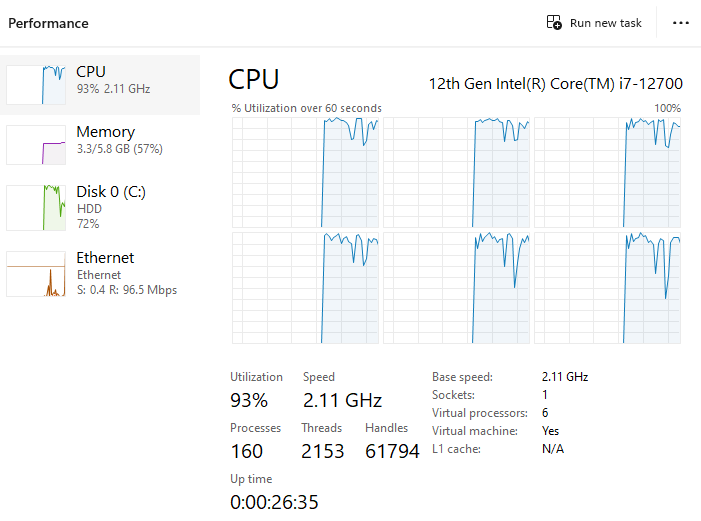Click the 93% utilization value
This screenshot has height=521, width=701.
point(249,400)
